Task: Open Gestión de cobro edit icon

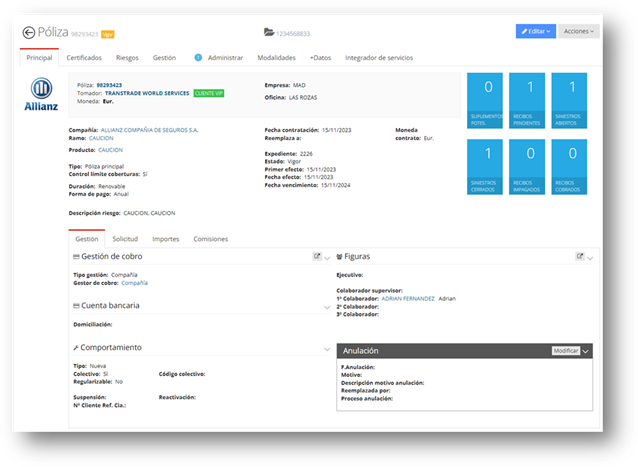Action: click(x=317, y=256)
